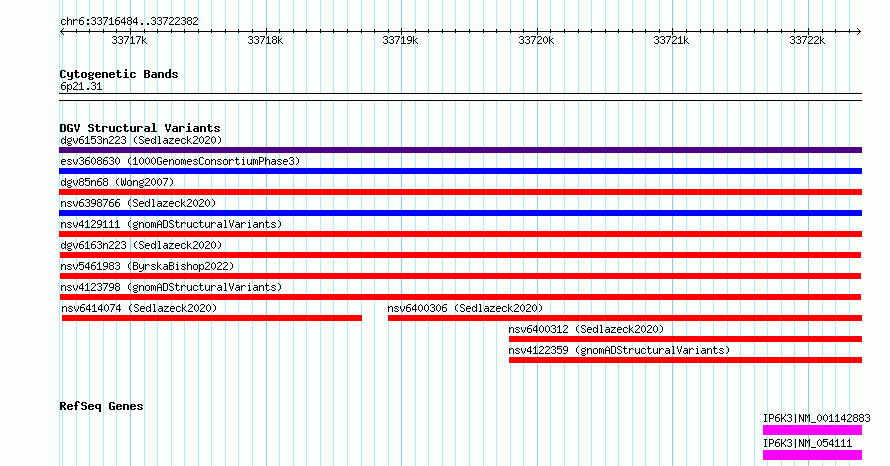Click the Cytogenetic Bands track title
This screenshot has height=466, width=890.
coord(119,74)
